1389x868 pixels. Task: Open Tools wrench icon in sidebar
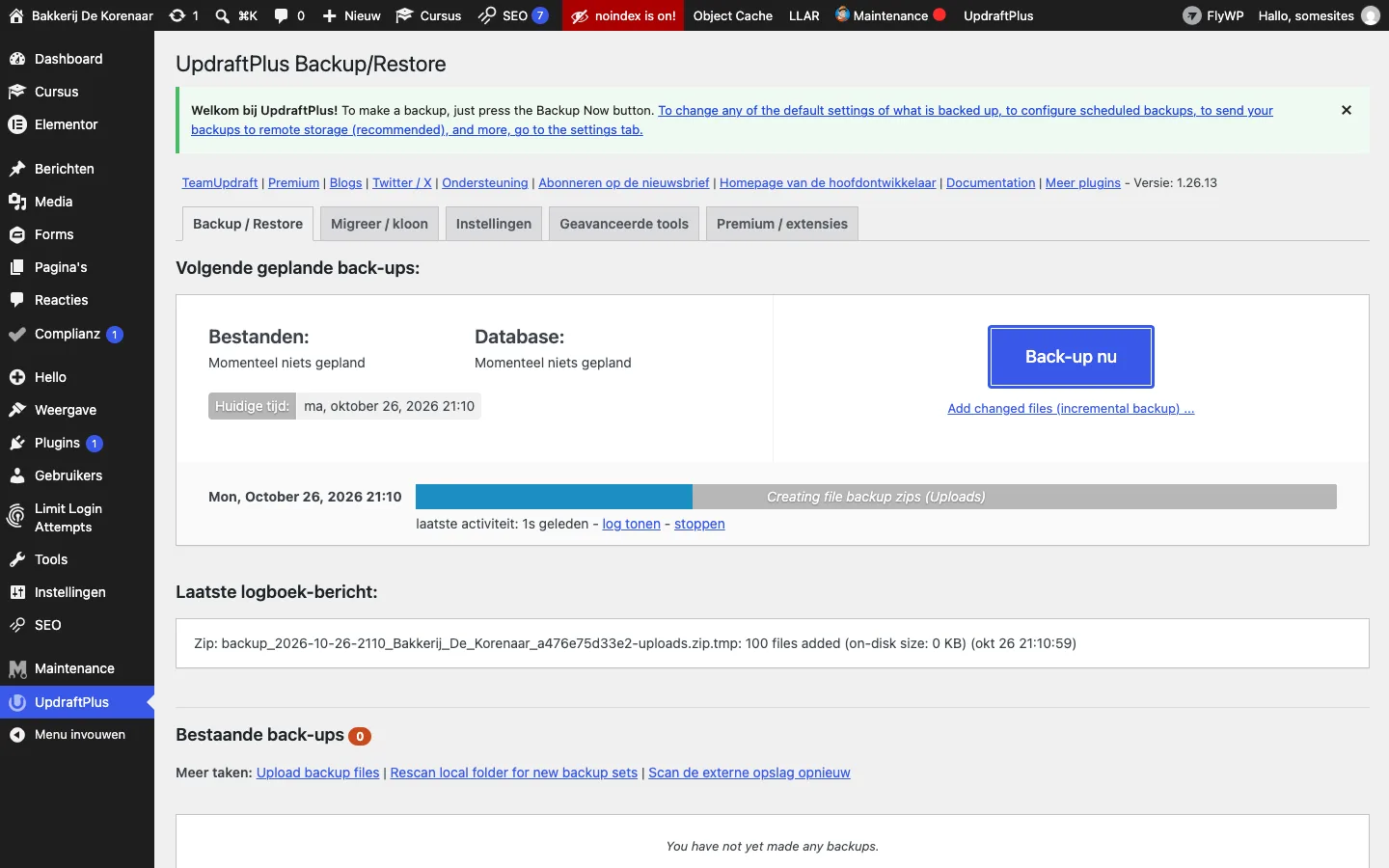(16, 559)
